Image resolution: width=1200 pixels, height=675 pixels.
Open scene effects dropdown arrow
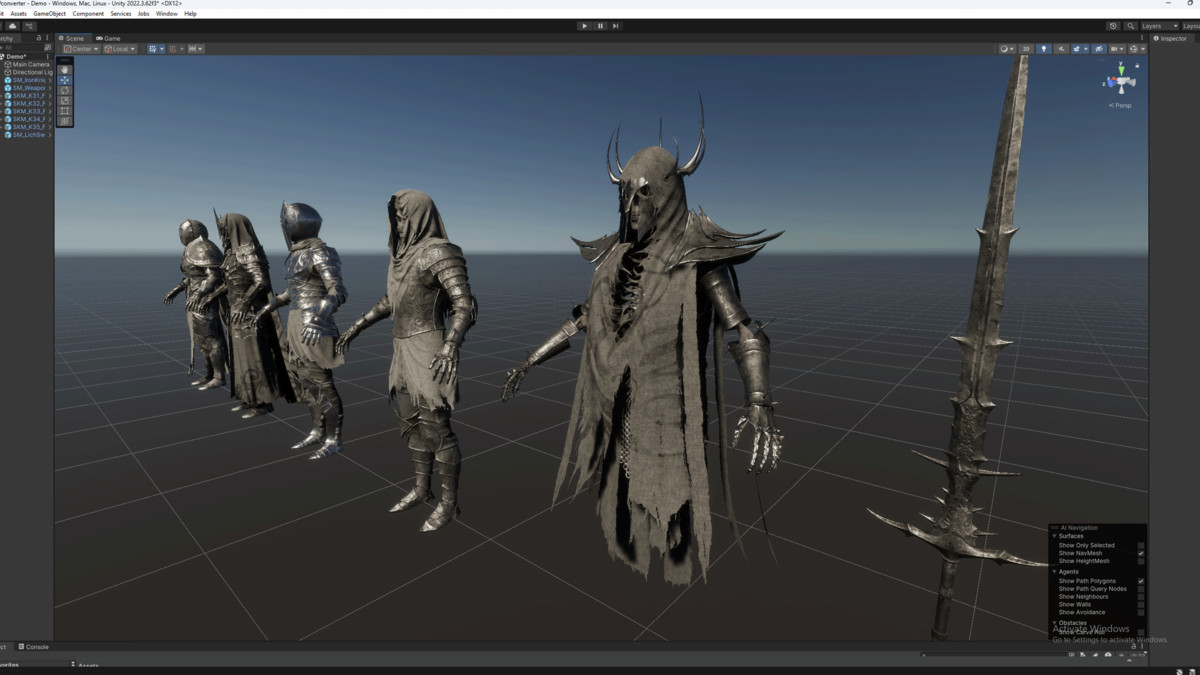point(1086,49)
